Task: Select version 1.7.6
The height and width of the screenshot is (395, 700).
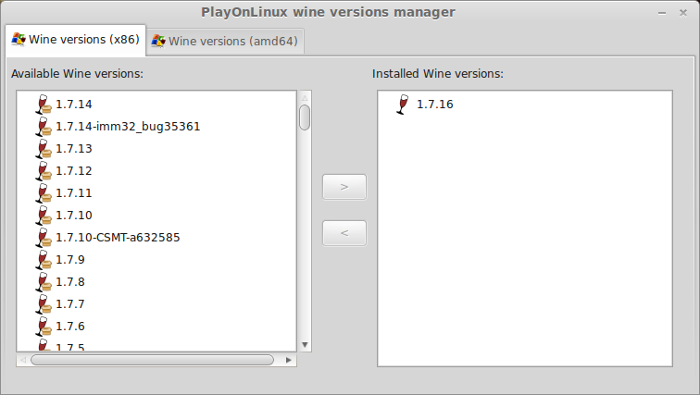Action: coord(70,326)
